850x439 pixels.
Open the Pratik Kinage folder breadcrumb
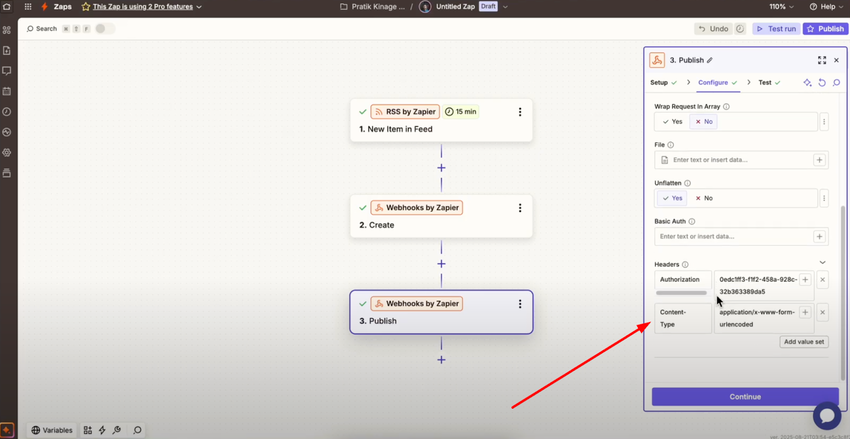click(372, 7)
